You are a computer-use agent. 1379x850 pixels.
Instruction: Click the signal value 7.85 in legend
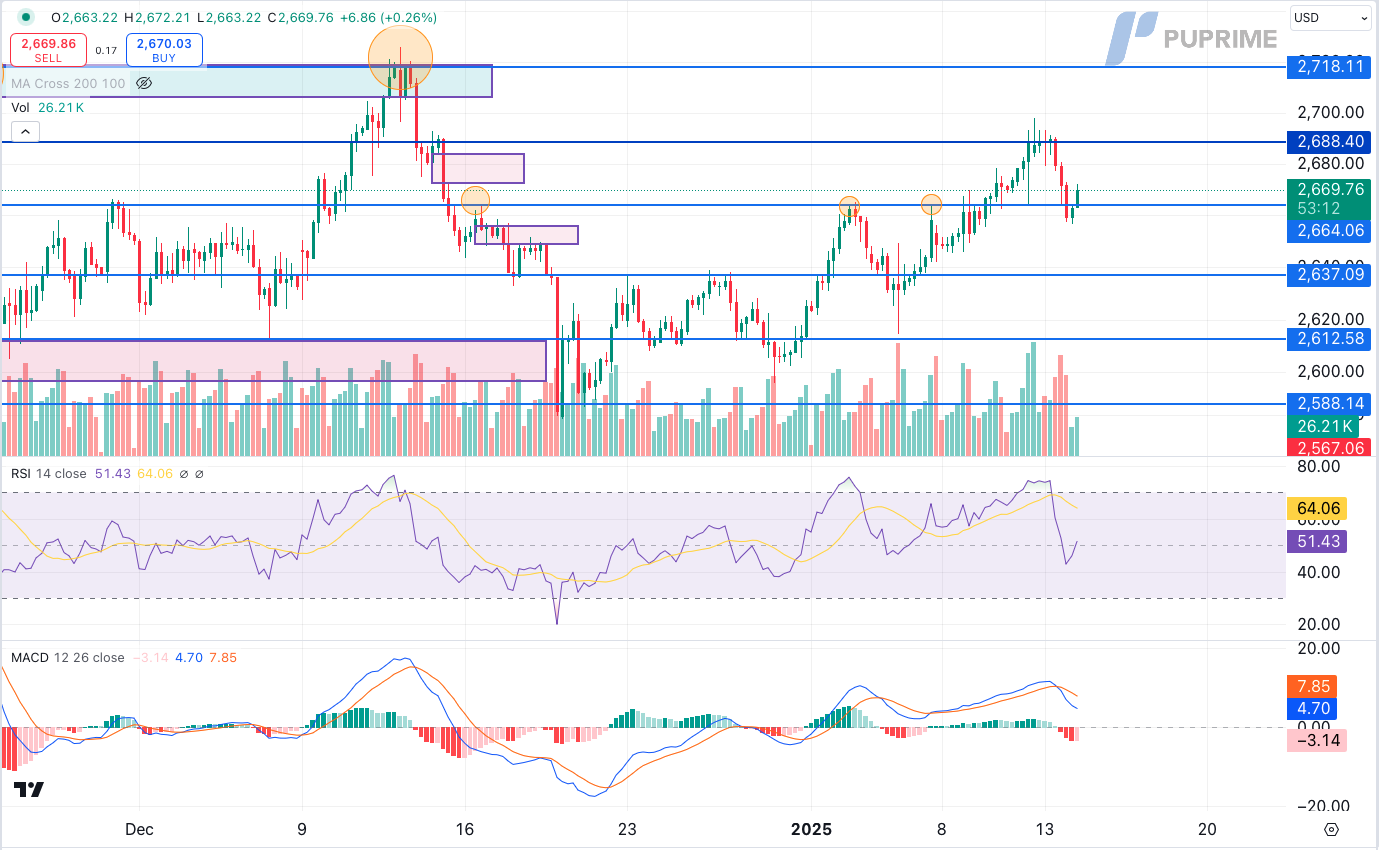pos(223,658)
